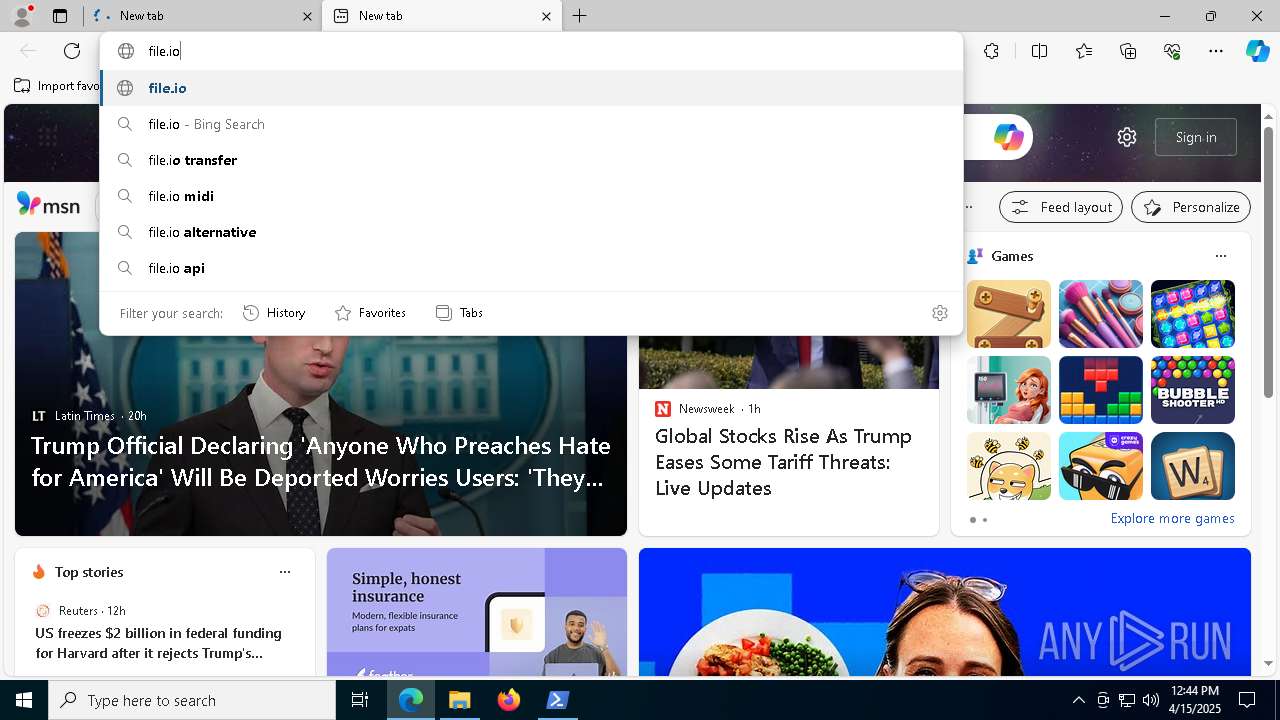Open the Newsweek source label
The image size is (1280, 720).
pyautogui.click(x=706, y=409)
